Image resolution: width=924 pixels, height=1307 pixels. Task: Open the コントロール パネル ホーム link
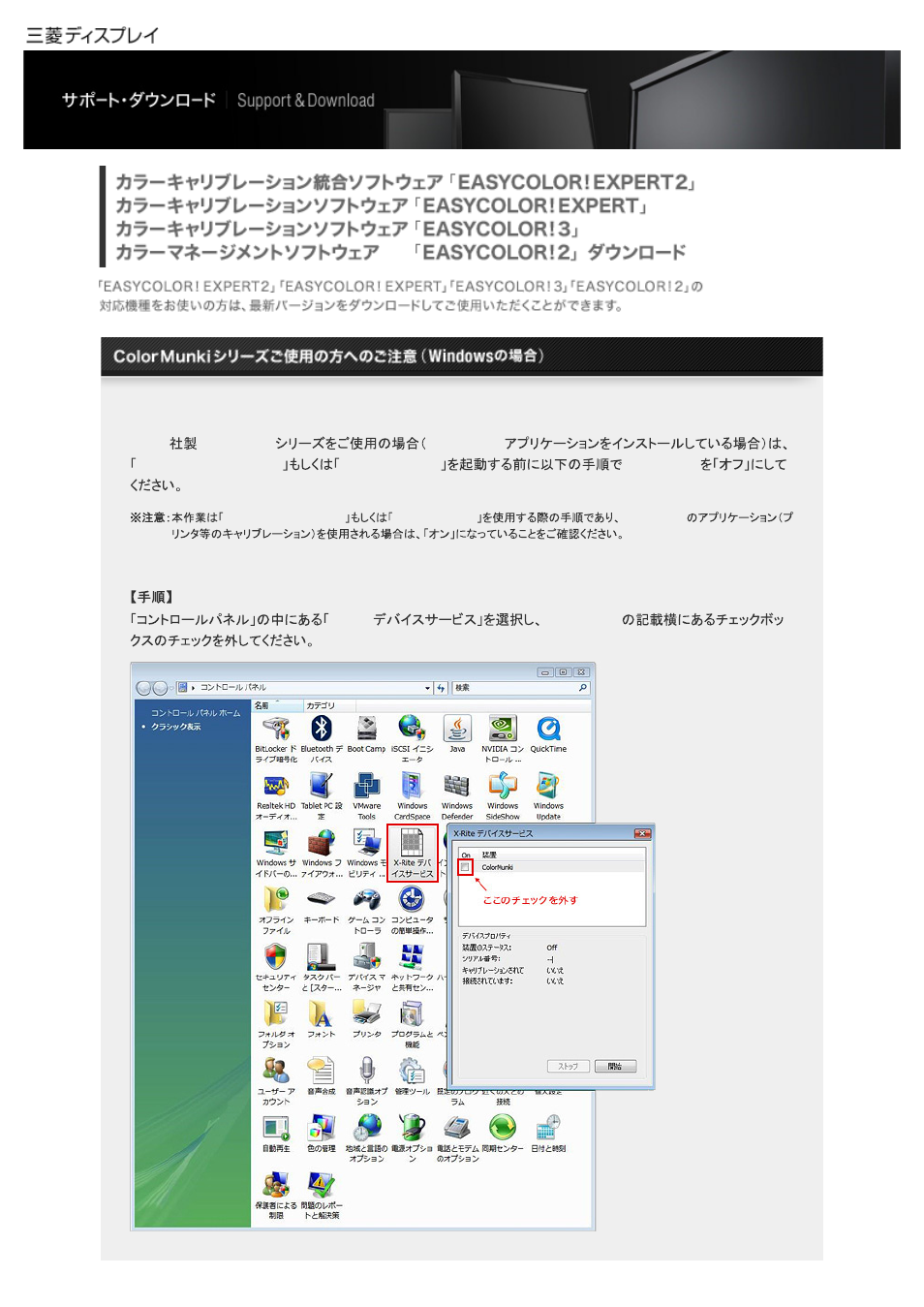[x=196, y=713]
